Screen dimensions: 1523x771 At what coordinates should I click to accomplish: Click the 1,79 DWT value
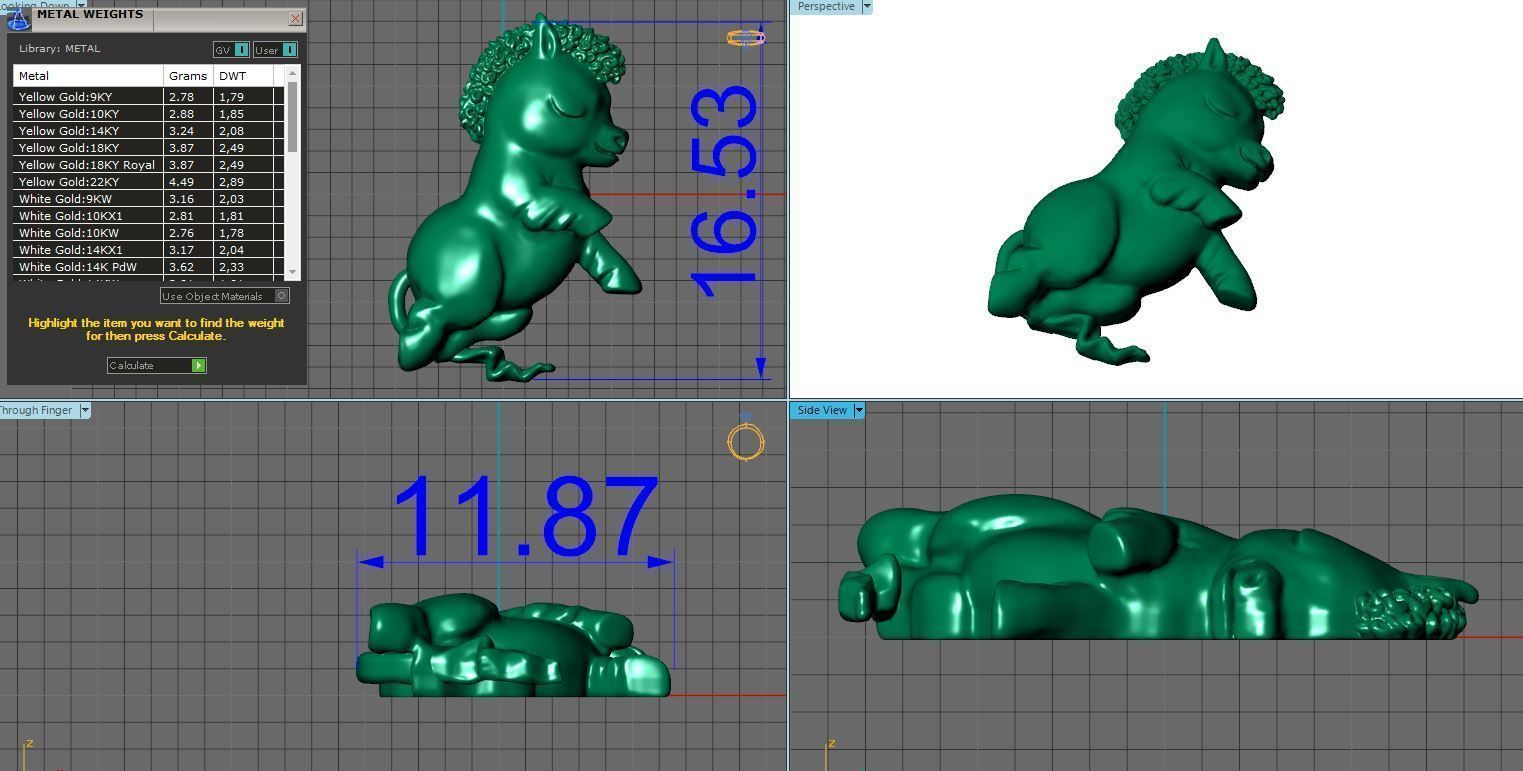pos(231,97)
